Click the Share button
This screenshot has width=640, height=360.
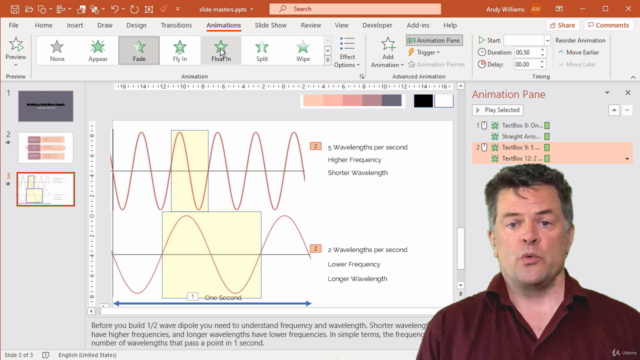click(x=562, y=25)
